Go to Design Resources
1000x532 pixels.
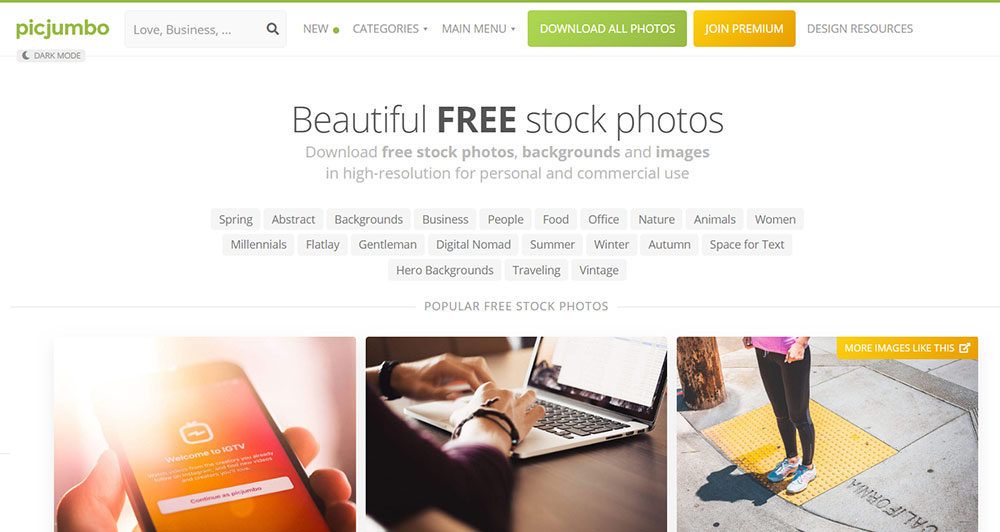tap(860, 29)
